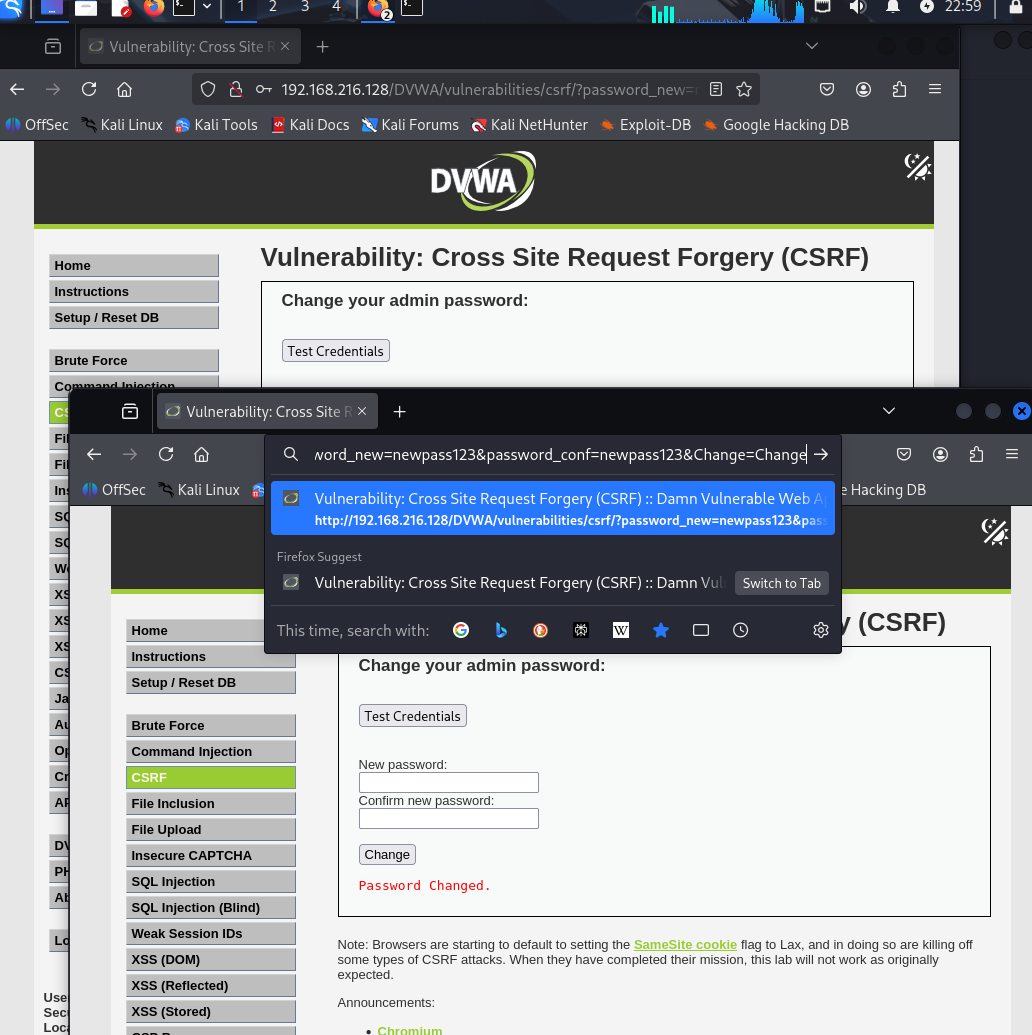1032x1035 pixels.
Task: Search with Google icon in URL dropdown
Action: tap(461, 630)
